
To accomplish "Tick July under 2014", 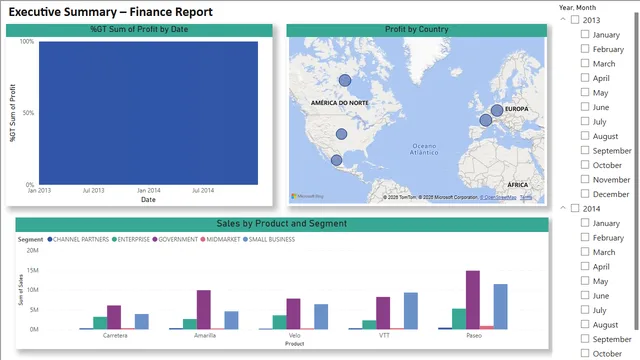I will click(585, 310).
